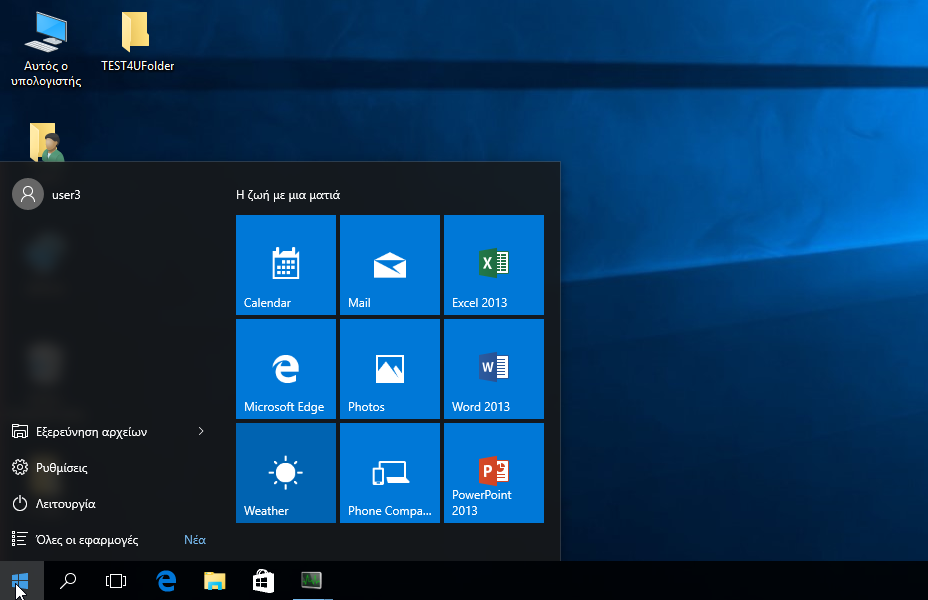The image size is (928, 600).
Task: Open the Photos tile
Action: [390, 369]
